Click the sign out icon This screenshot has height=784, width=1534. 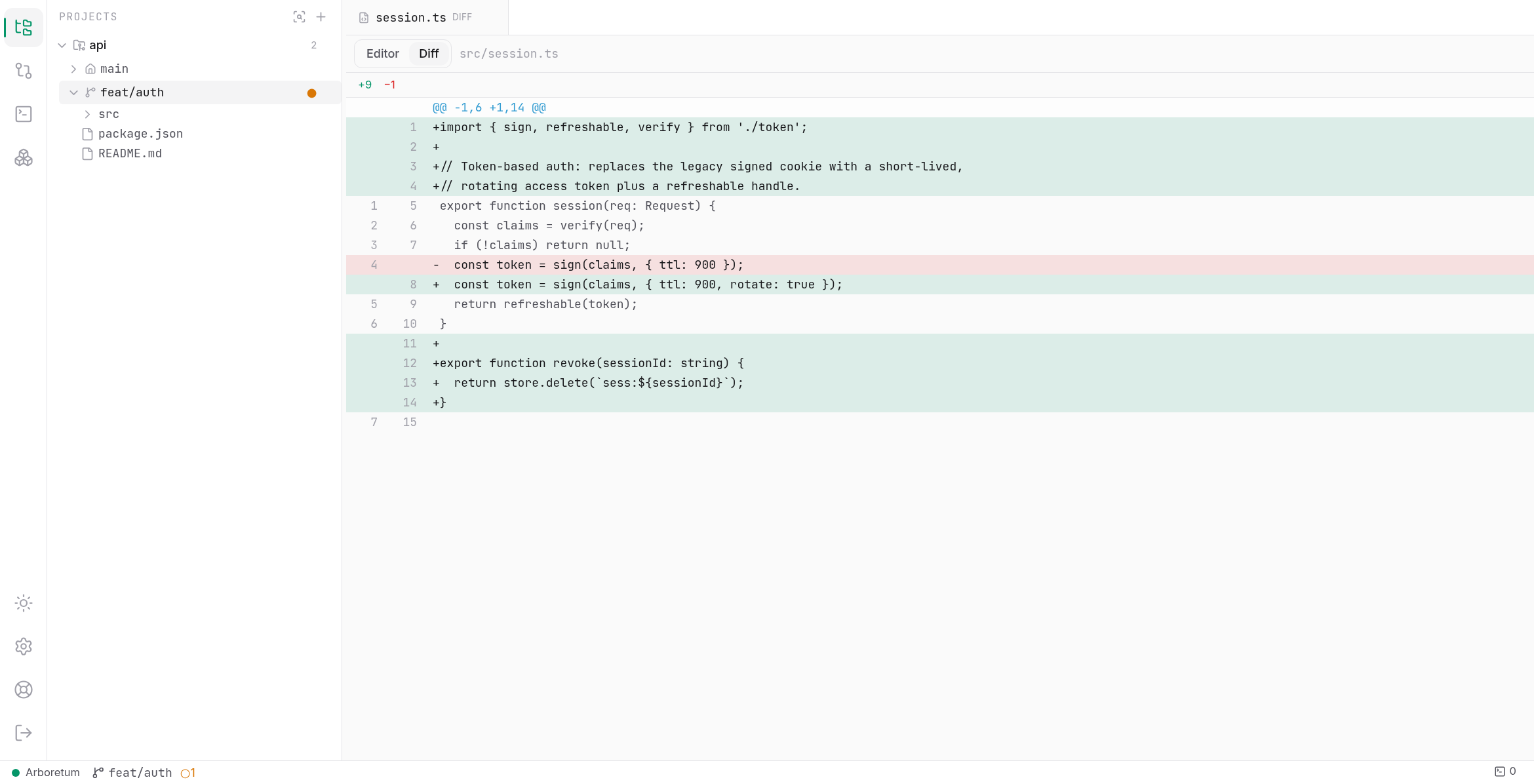(x=24, y=733)
